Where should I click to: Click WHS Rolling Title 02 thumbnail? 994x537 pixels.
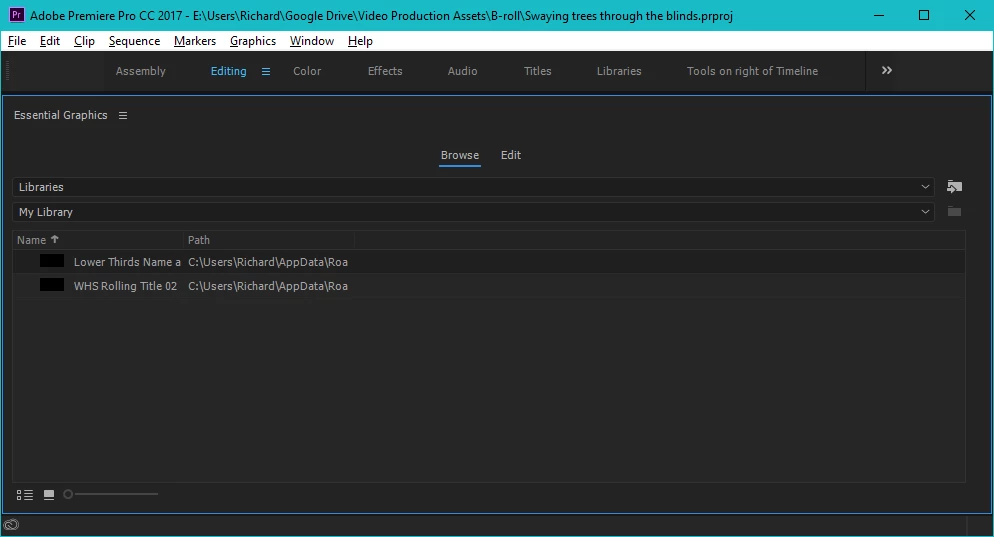(52, 285)
